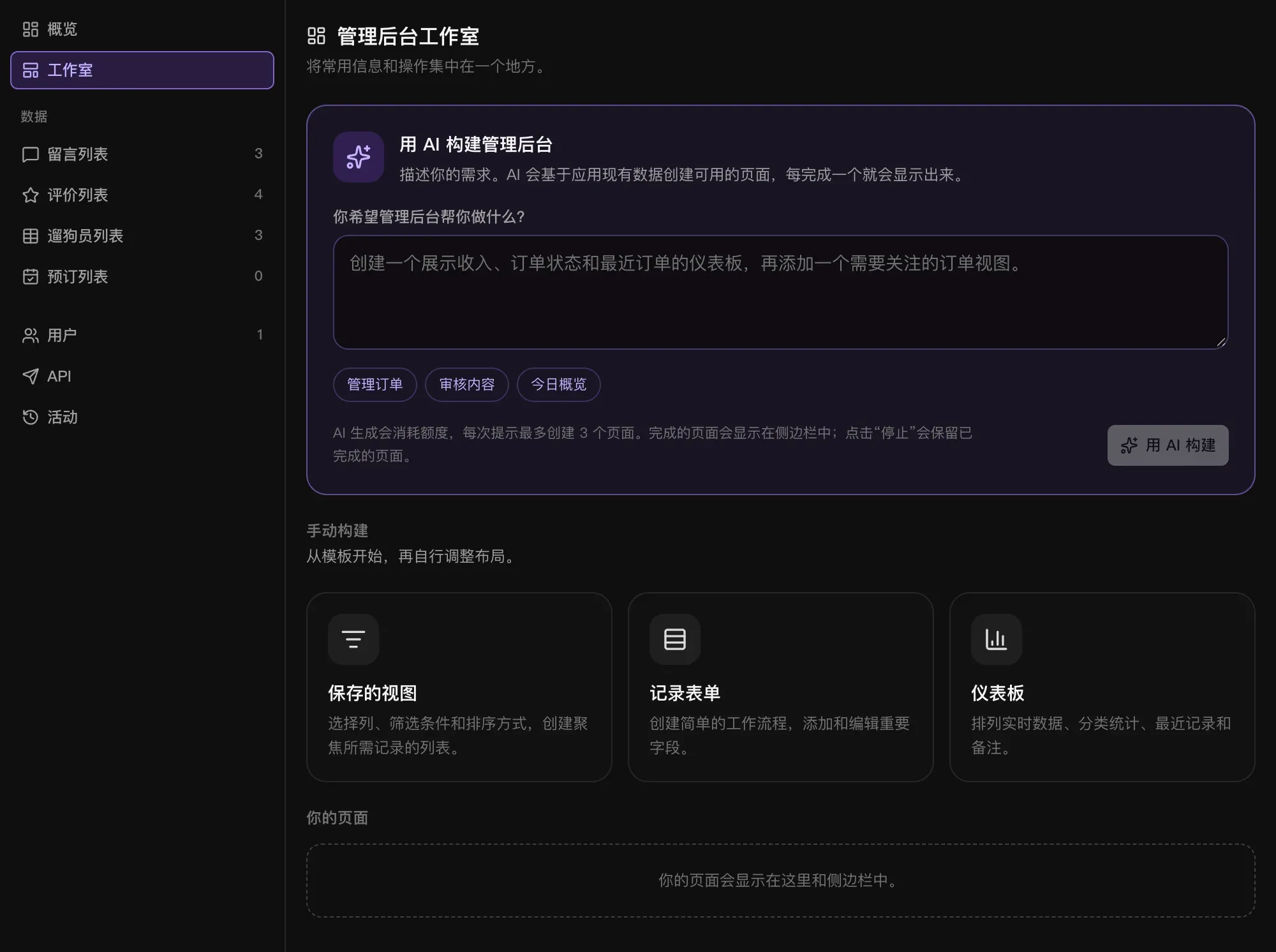Choose the 今日概览 suggestion chip
Viewport: 1276px width, 952px height.
click(x=559, y=385)
